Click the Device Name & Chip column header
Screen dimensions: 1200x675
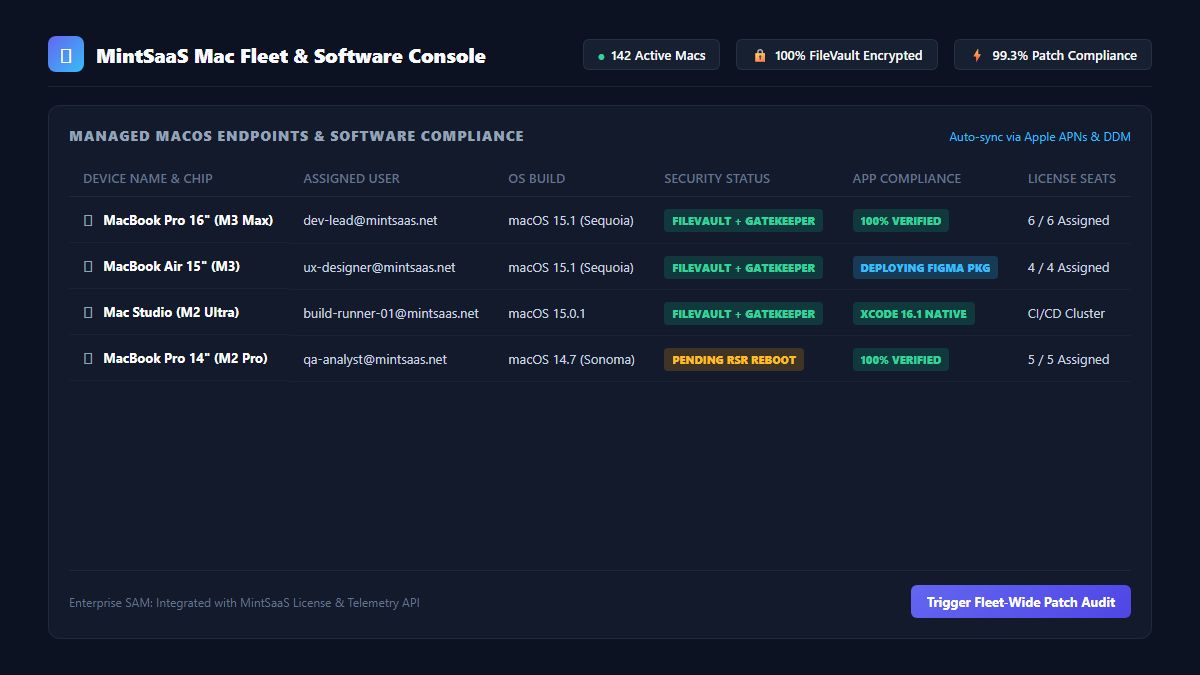148,178
